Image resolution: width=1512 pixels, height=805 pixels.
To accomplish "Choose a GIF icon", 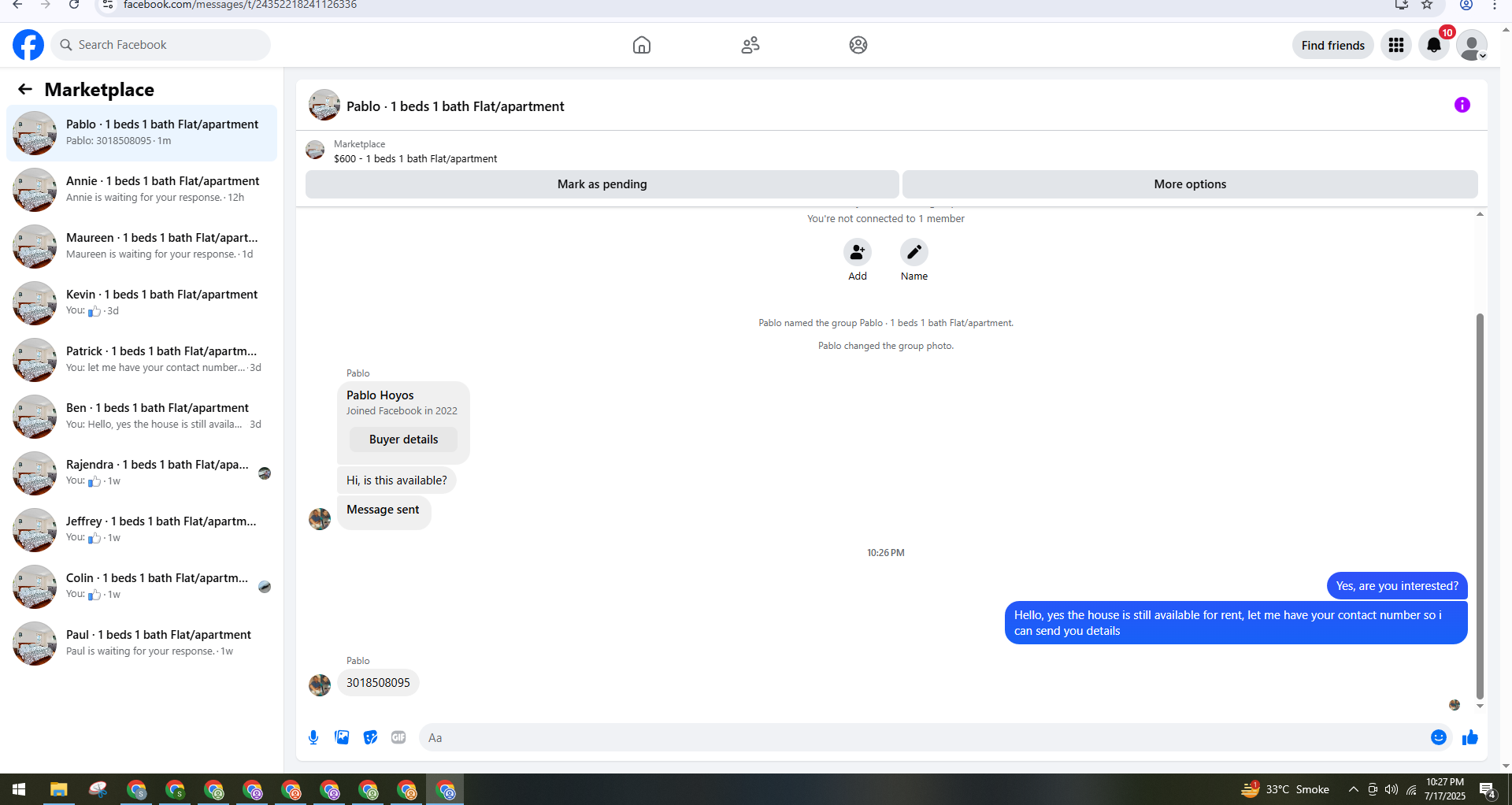I will pos(398,737).
